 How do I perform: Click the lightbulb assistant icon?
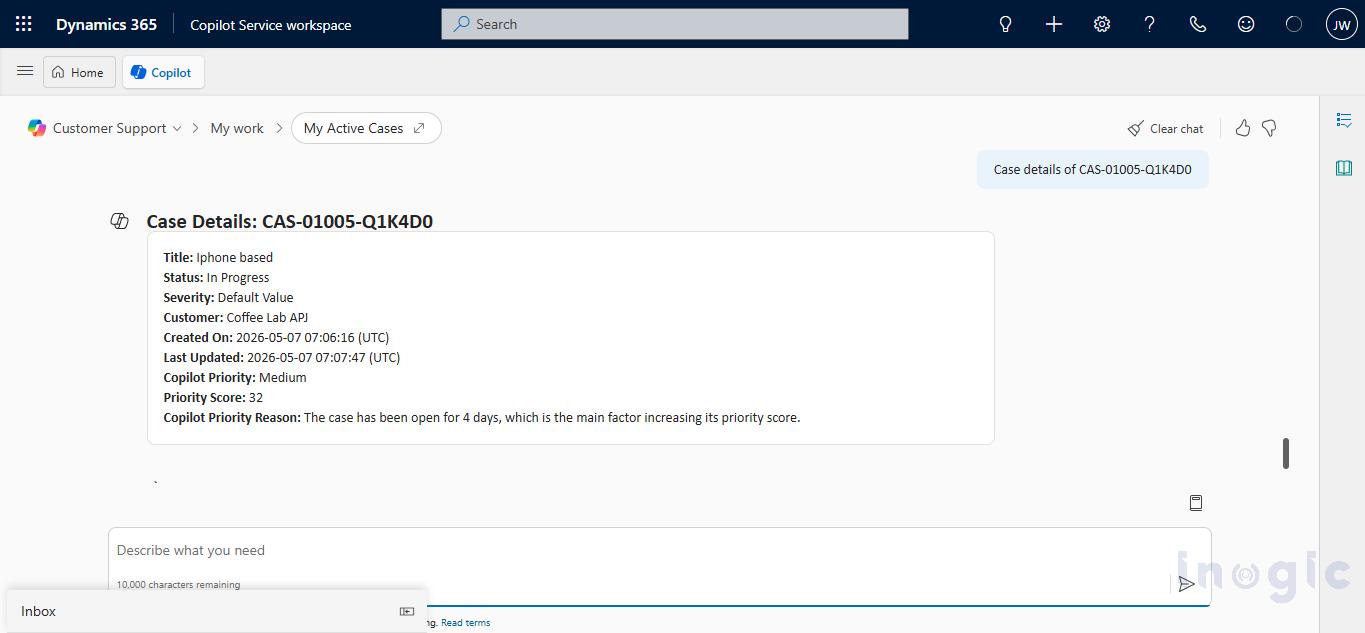point(1006,24)
